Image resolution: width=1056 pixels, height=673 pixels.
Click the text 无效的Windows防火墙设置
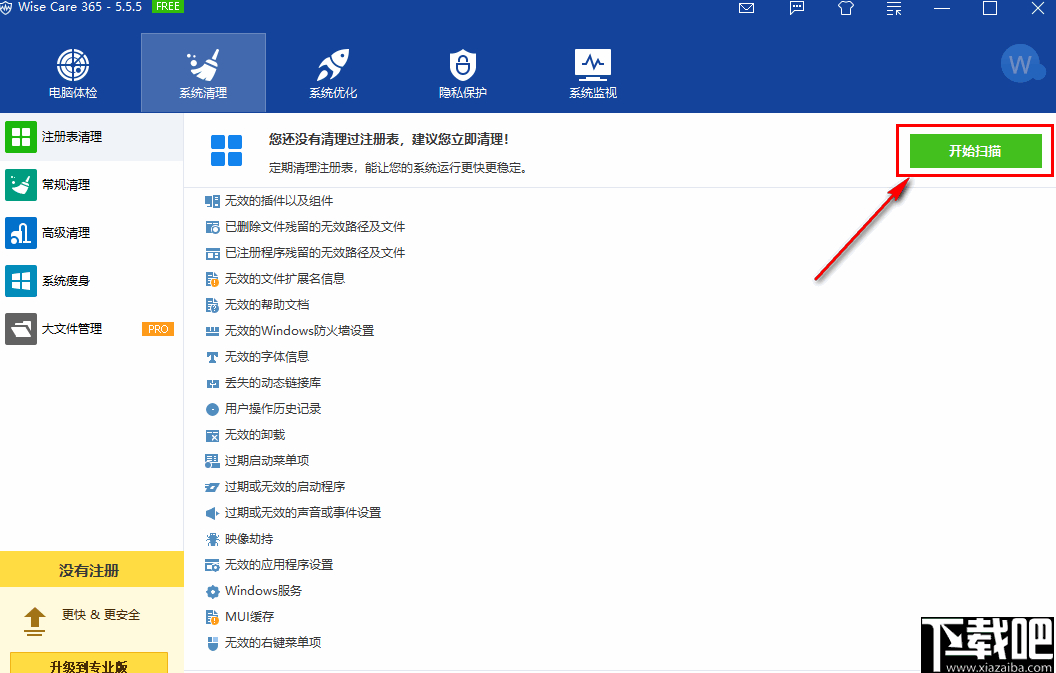pos(299,331)
